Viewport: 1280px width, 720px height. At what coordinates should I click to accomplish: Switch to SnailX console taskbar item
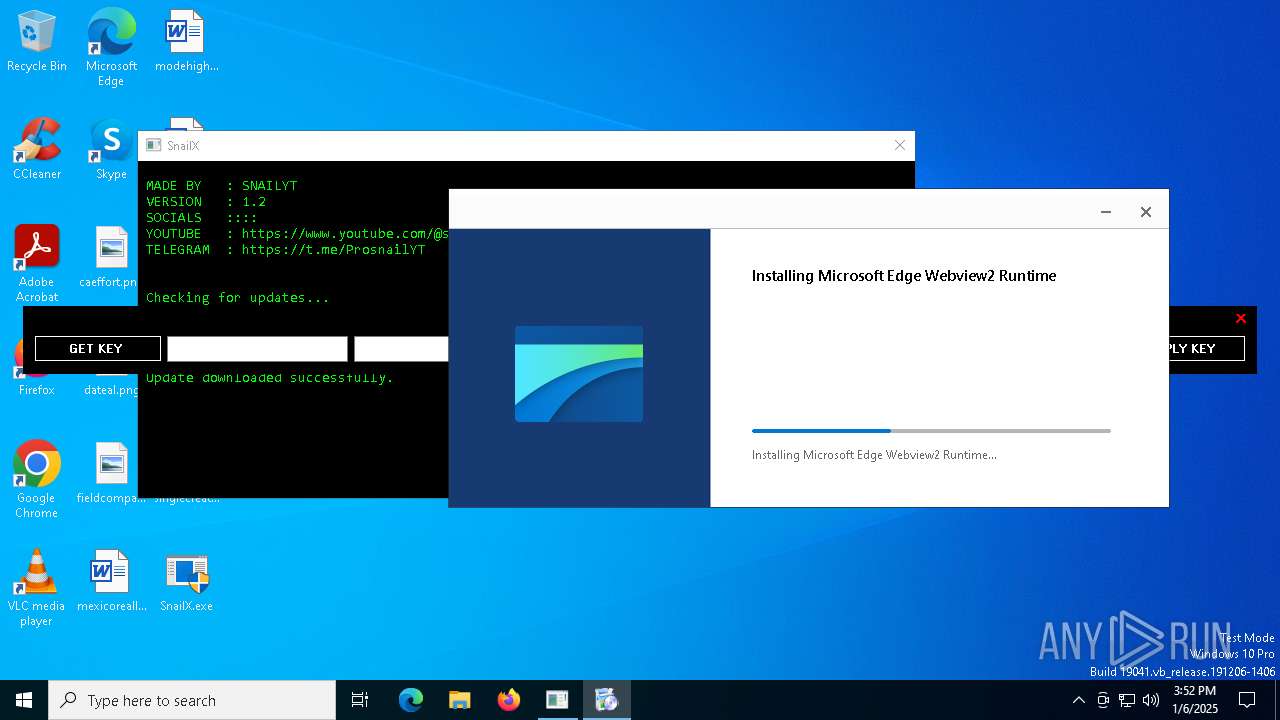point(557,700)
